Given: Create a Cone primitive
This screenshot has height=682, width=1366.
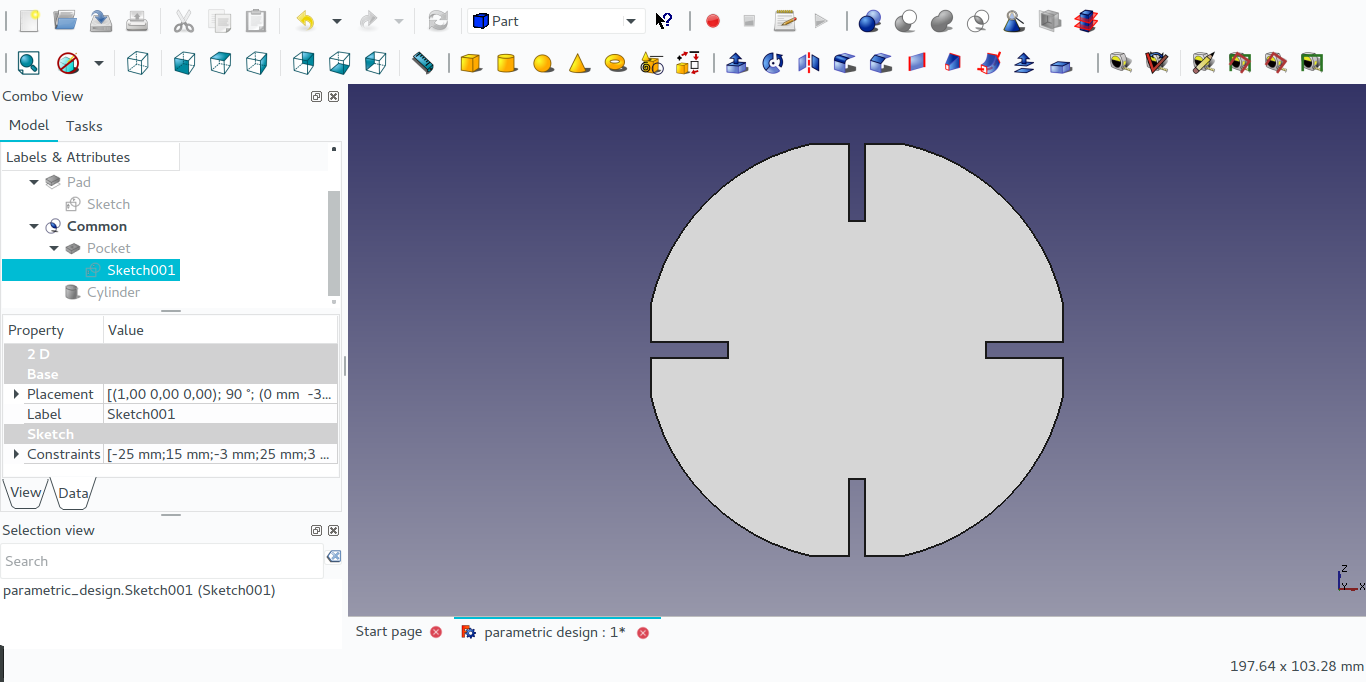Looking at the screenshot, I should click(579, 62).
